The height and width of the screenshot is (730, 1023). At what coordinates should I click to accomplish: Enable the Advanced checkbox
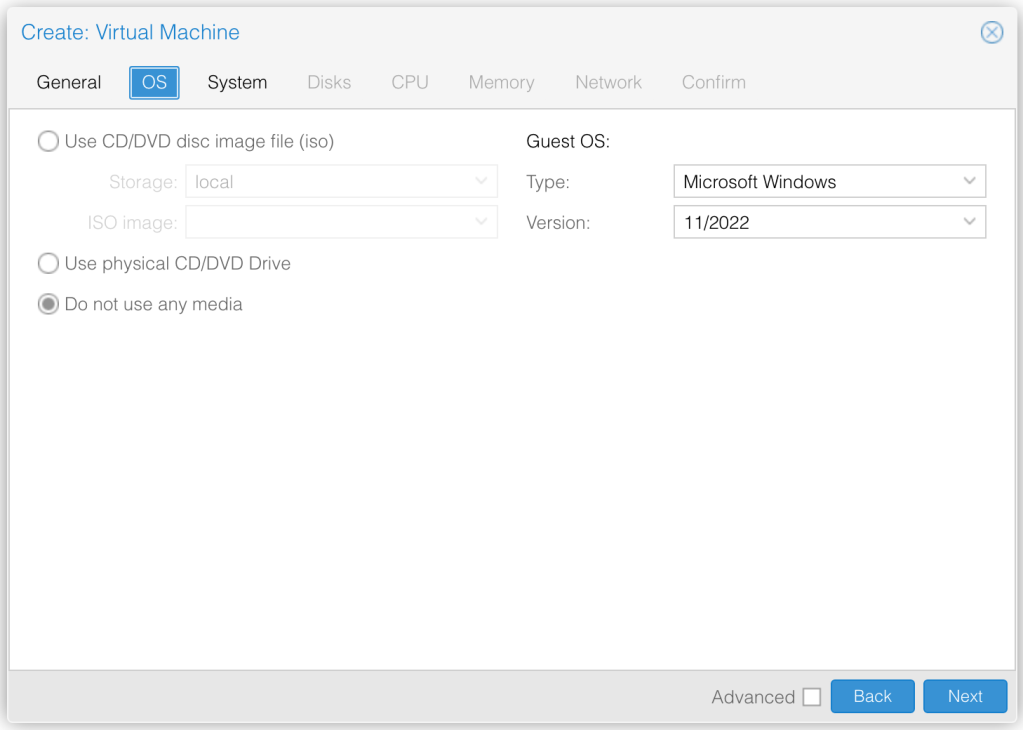coord(811,697)
